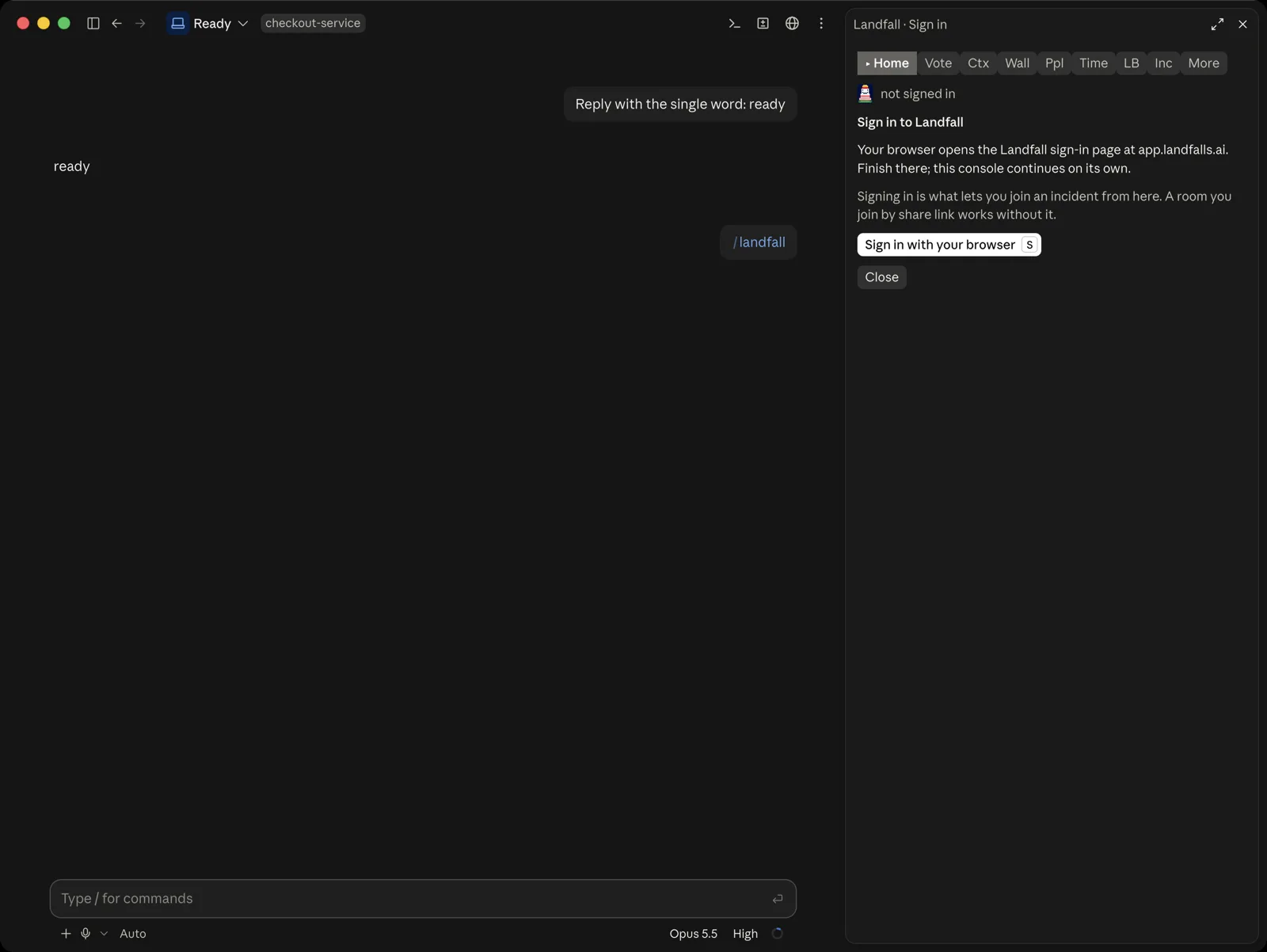Select the Home tab
Image resolution: width=1267 pixels, height=952 pixels.
pyautogui.click(x=887, y=63)
